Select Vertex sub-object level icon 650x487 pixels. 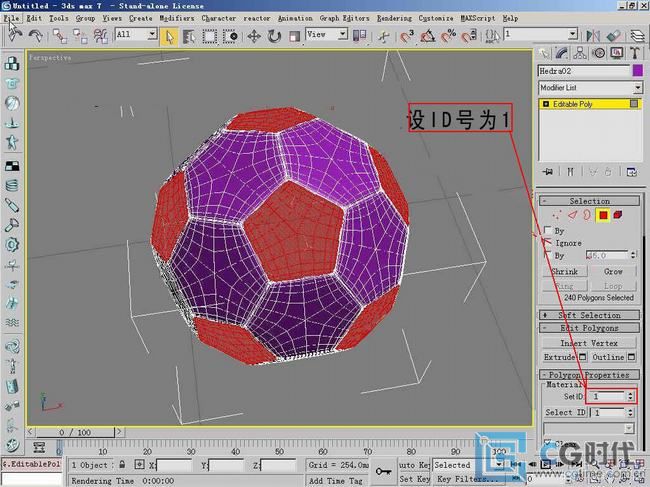click(x=557, y=215)
